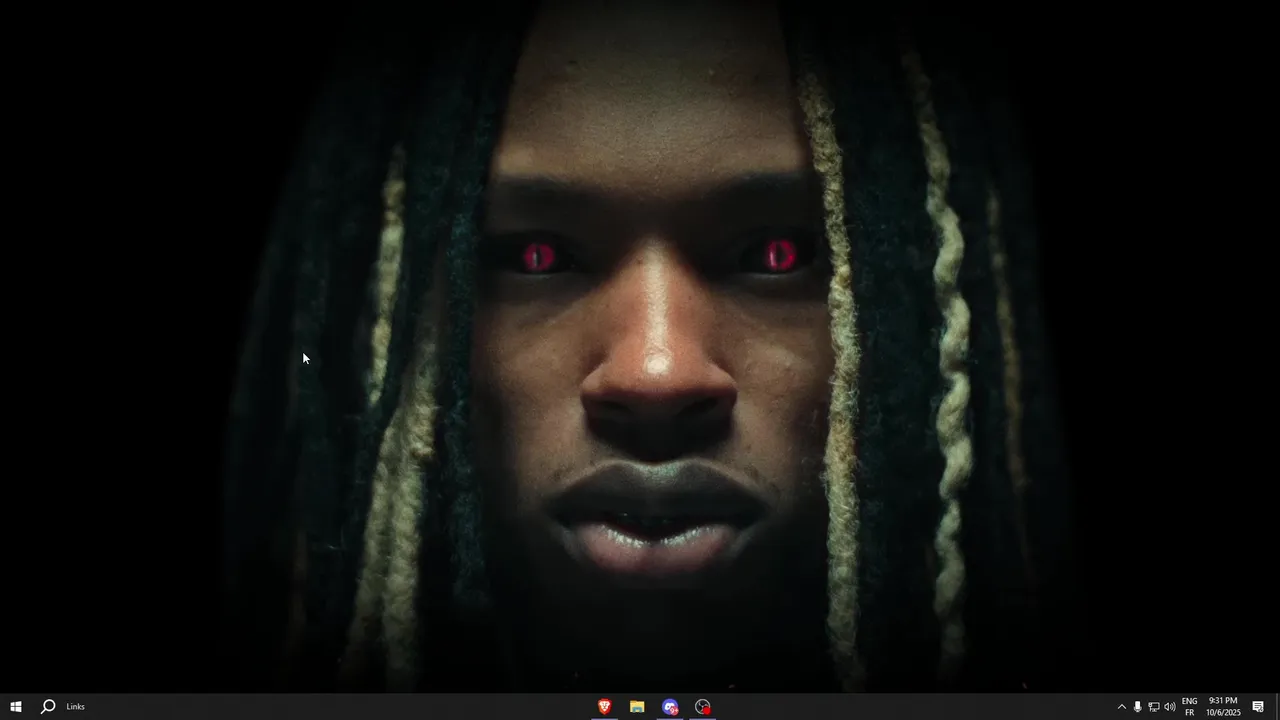Open Discord from the taskbar
The image size is (1280, 720).
[x=670, y=706]
